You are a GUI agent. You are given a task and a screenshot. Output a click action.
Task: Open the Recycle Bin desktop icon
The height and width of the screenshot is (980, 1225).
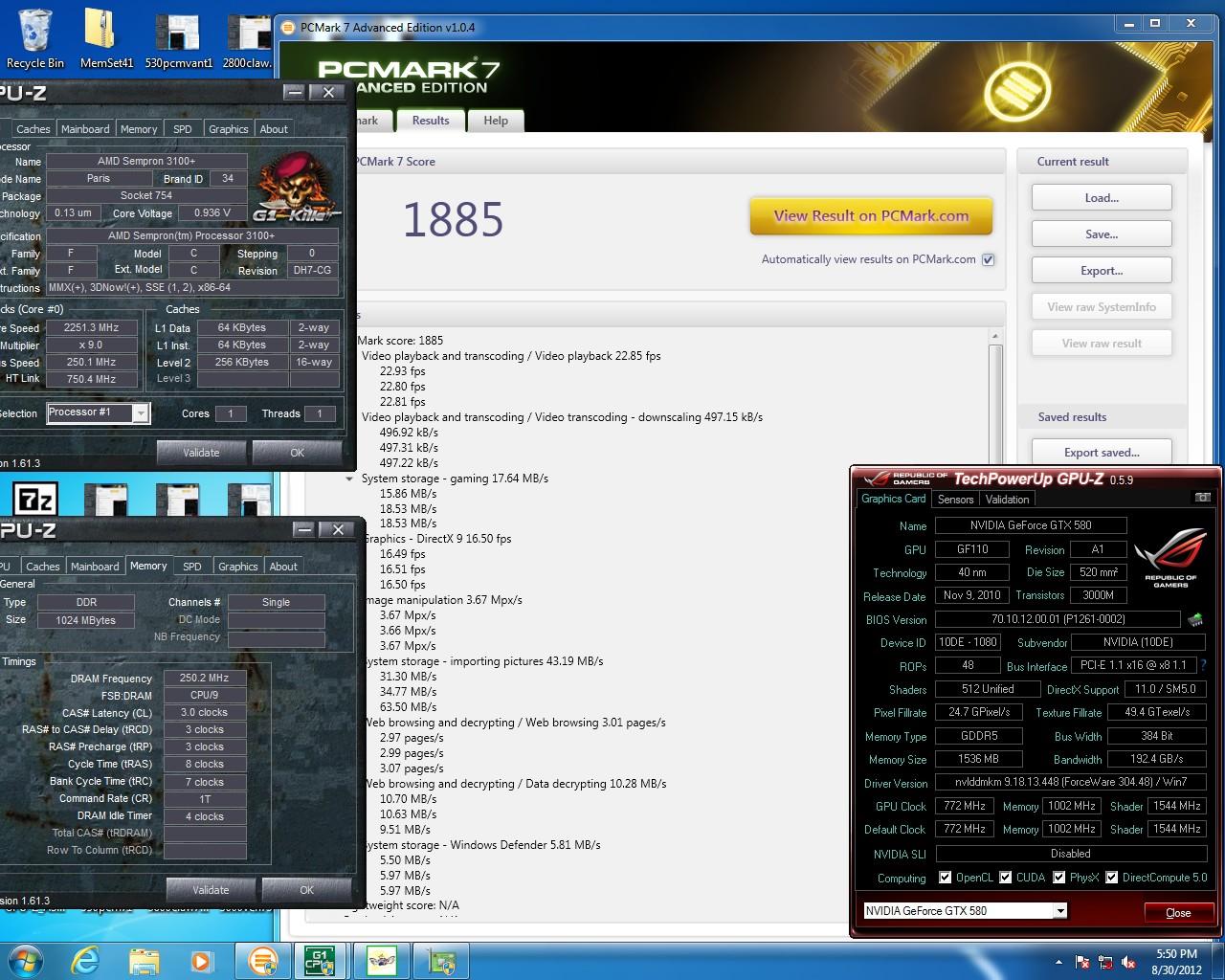pos(35,38)
